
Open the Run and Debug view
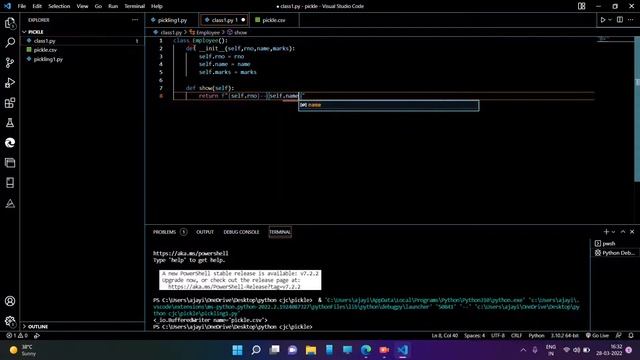coord(10,82)
